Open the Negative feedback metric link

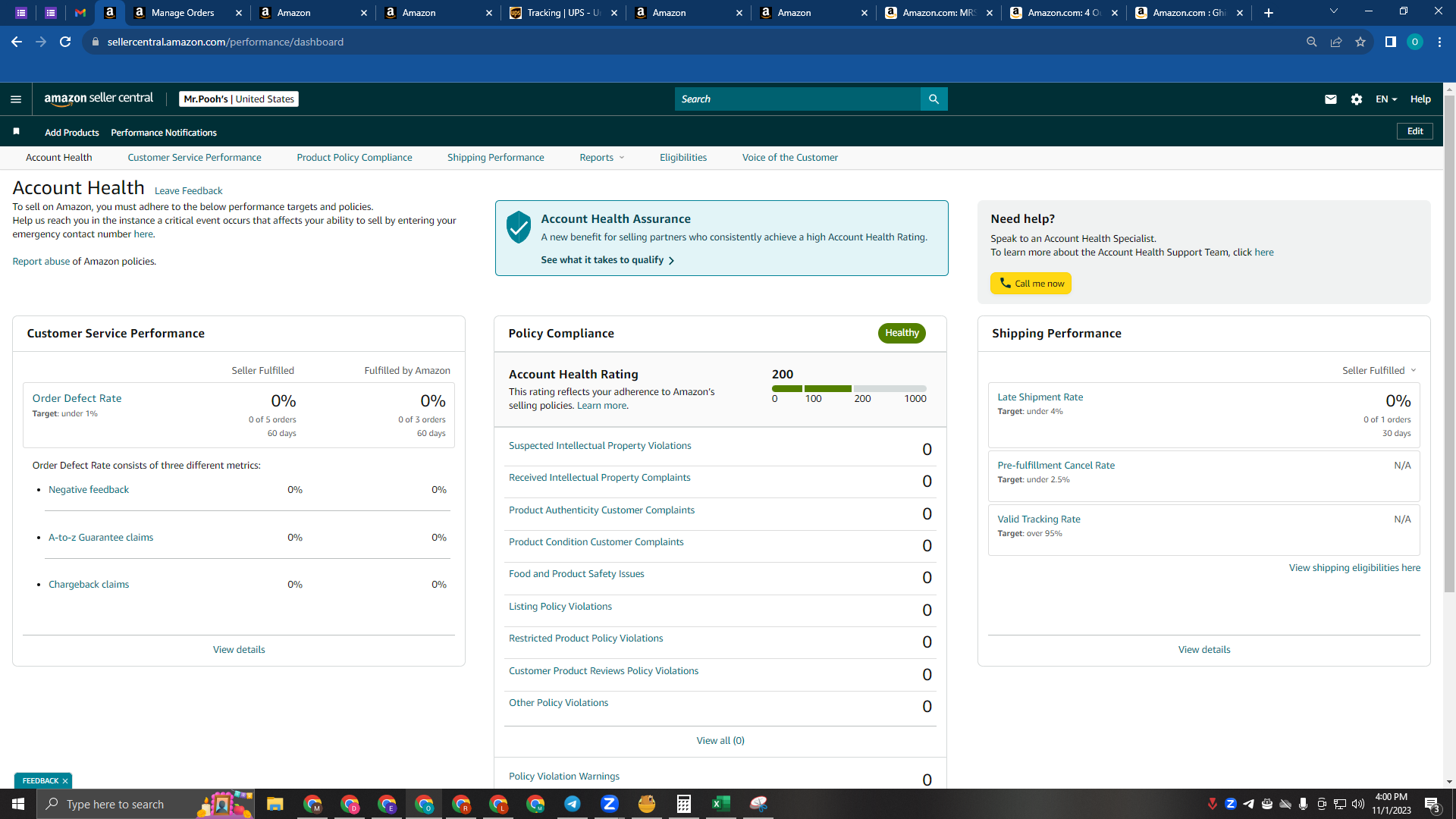point(89,490)
